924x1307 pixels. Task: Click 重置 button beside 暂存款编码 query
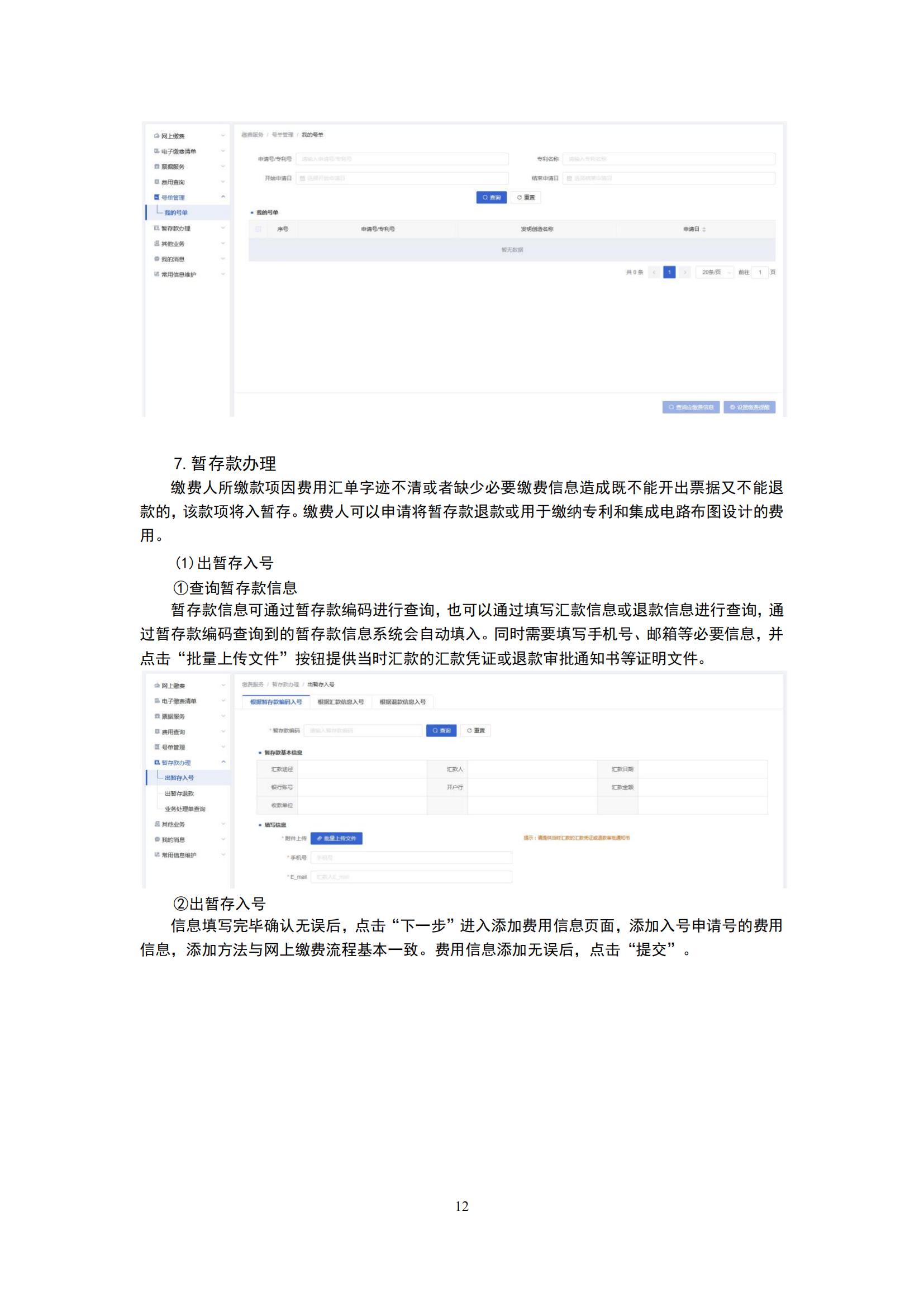click(x=475, y=731)
